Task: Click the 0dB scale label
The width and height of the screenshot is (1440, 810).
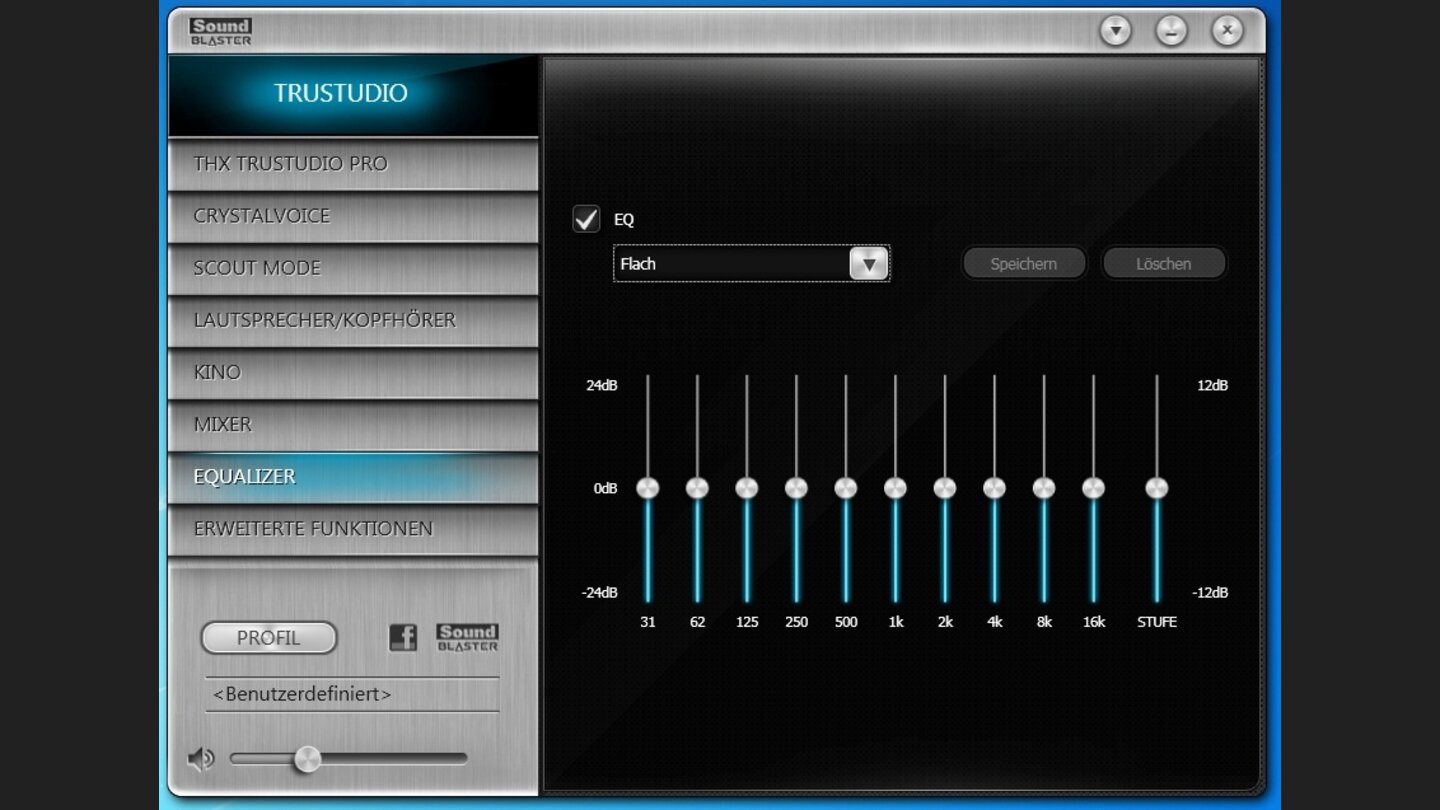Action: click(605, 488)
